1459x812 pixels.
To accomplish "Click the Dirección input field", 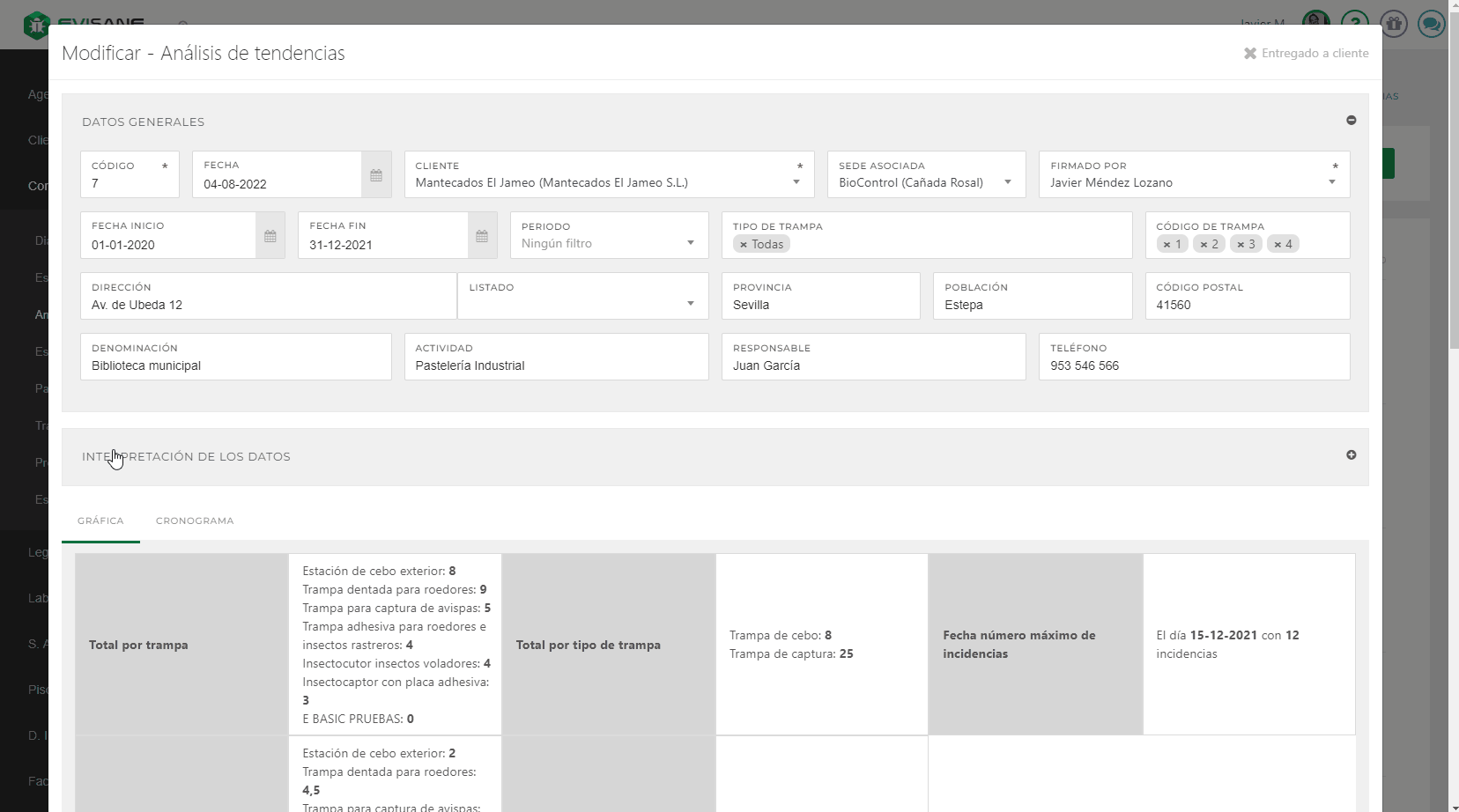I will click(x=269, y=305).
